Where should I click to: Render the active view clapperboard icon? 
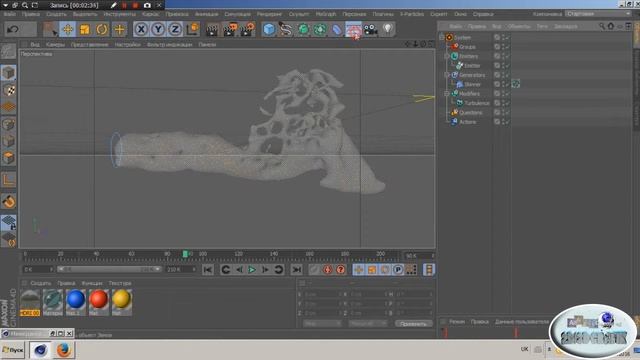coord(212,29)
